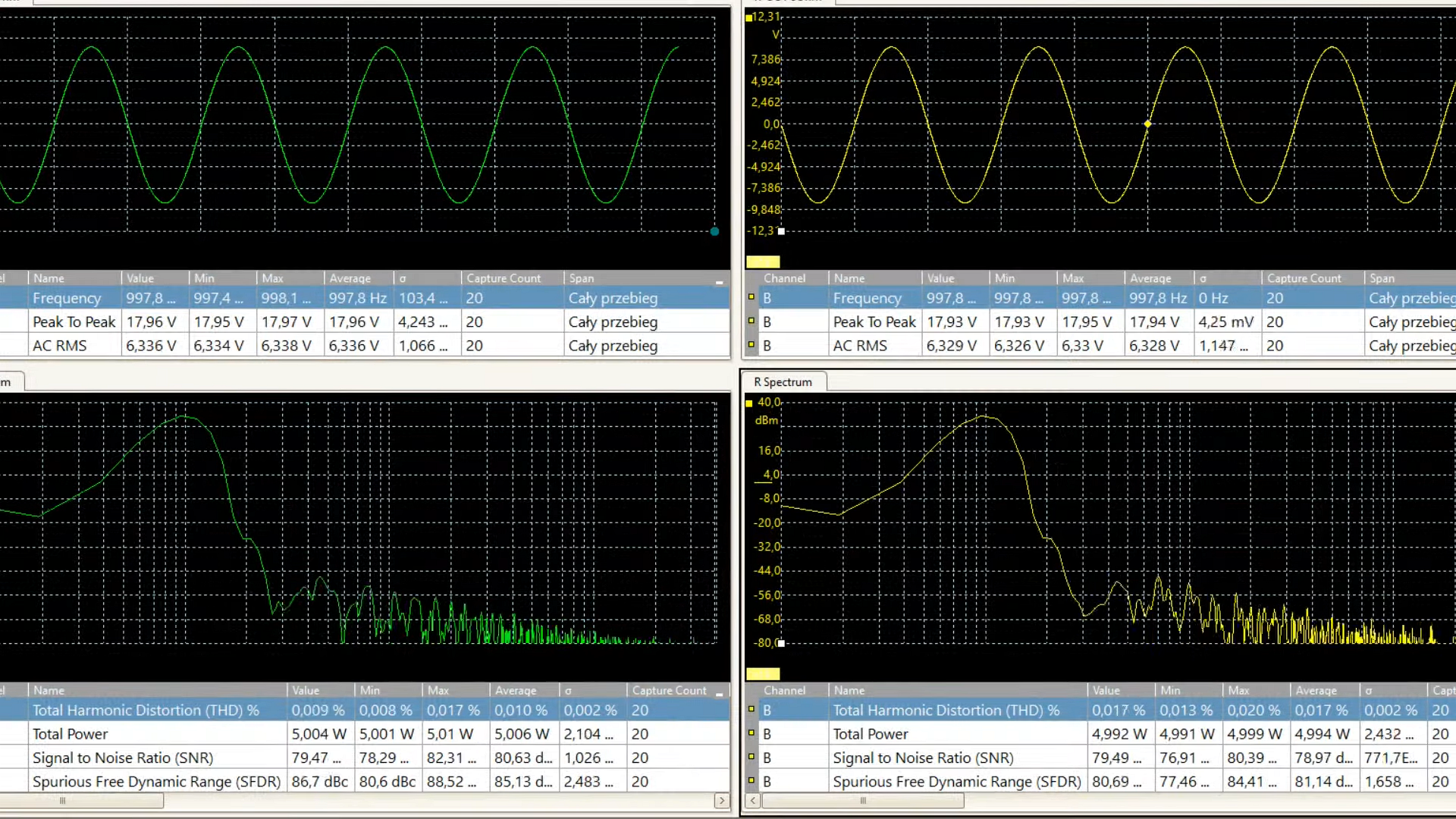Select Spurious Free Dynamic Range name in R Spectrum table
1456x819 pixels.
click(957, 780)
